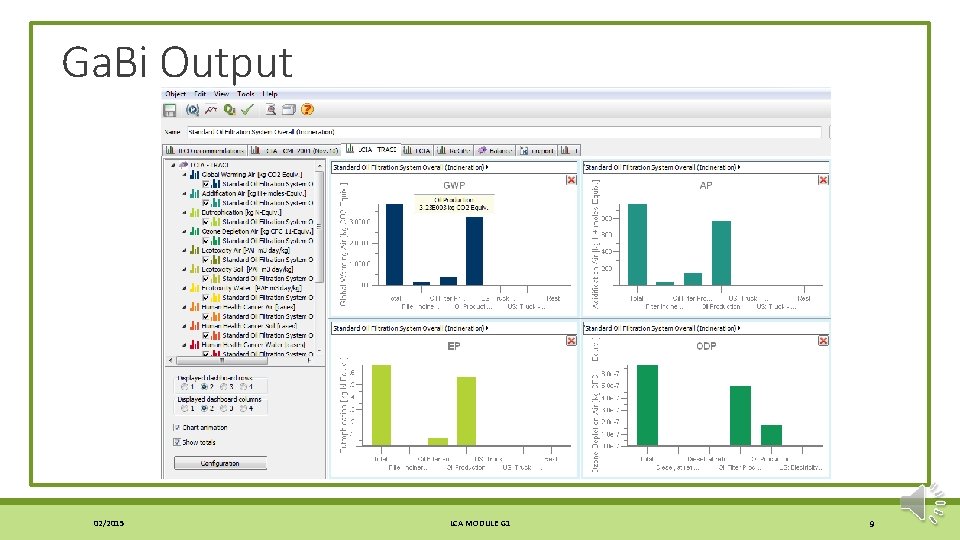Close the AP chart with red X
Screen dimensions: 960x540
[823, 180]
